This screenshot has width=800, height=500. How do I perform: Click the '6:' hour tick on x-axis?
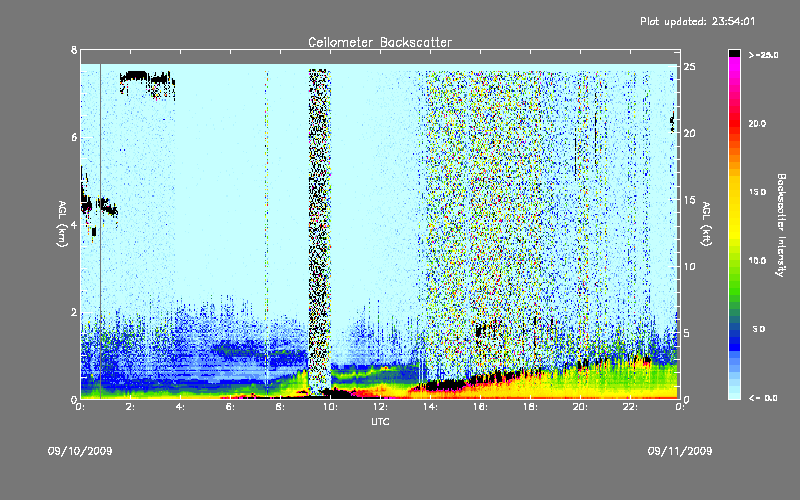click(230, 407)
